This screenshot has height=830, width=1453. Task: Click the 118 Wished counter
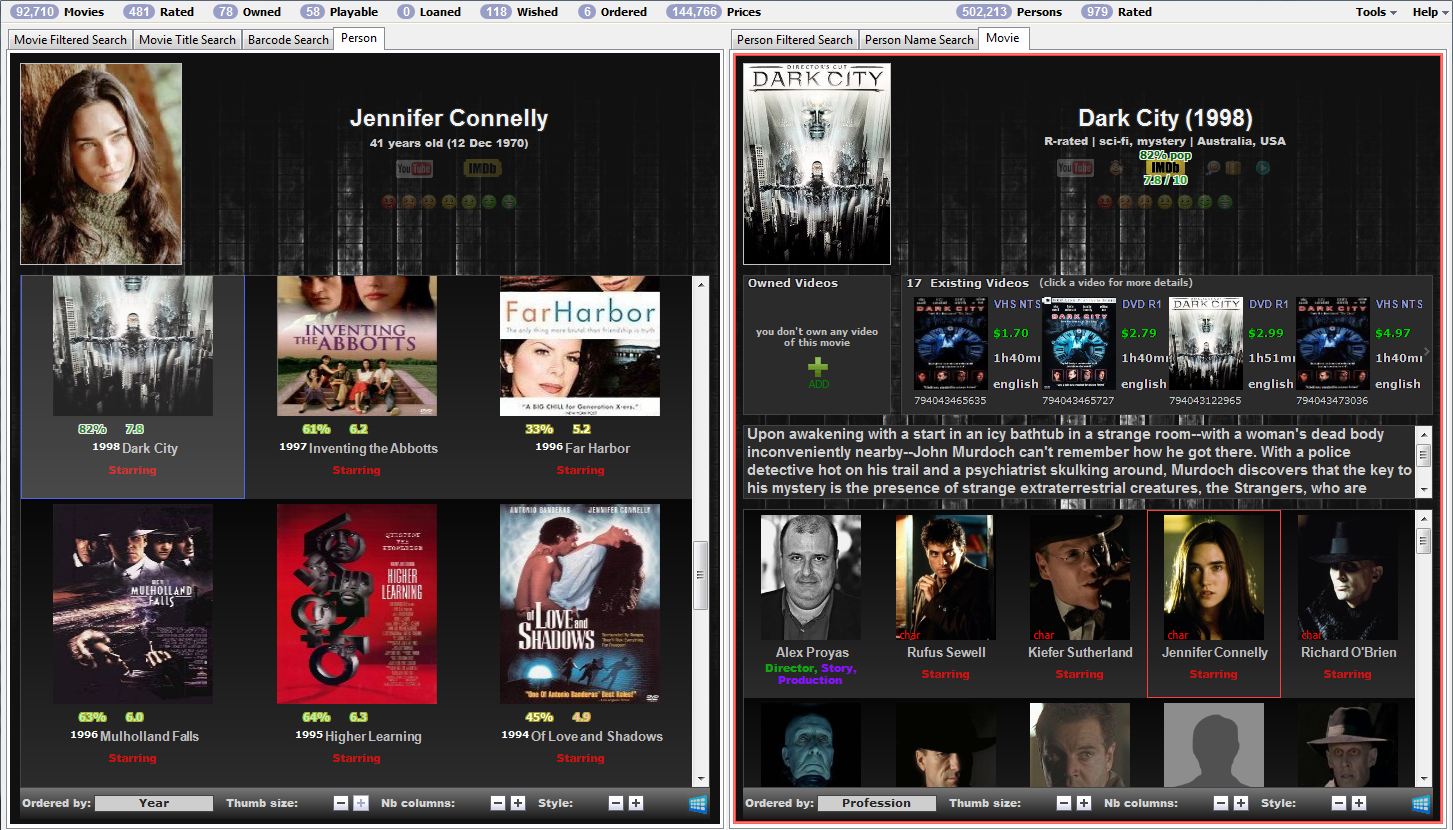(519, 12)
